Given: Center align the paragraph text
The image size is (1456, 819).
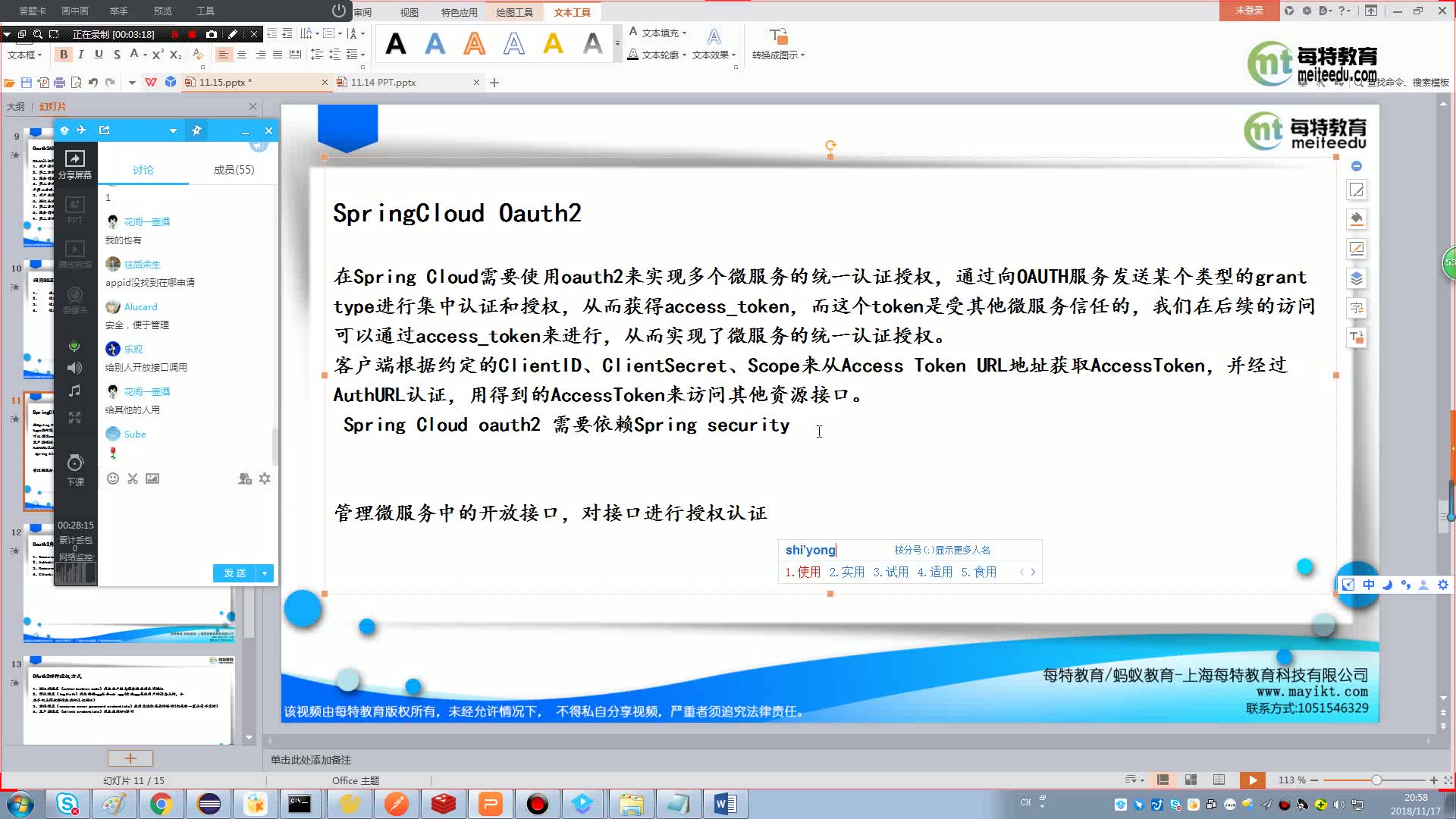Looking at the screenshot, I should pos(242,55).
